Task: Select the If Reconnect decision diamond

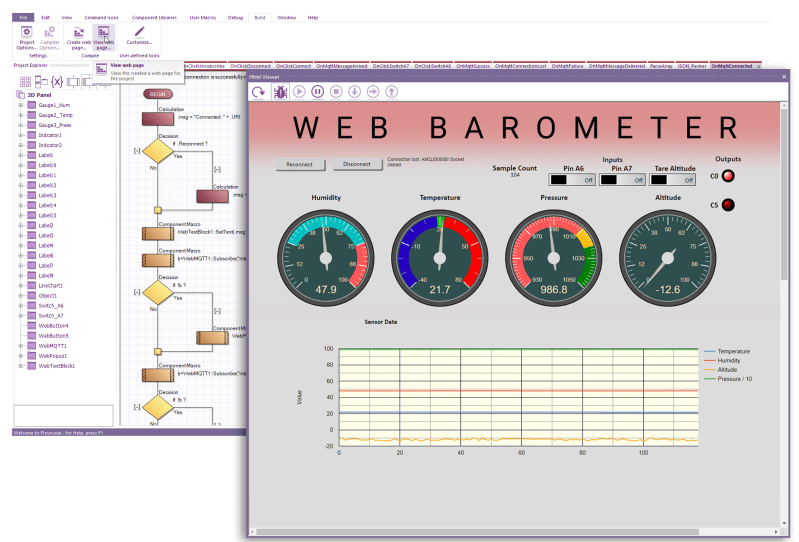Action: (x=158, y=151)
